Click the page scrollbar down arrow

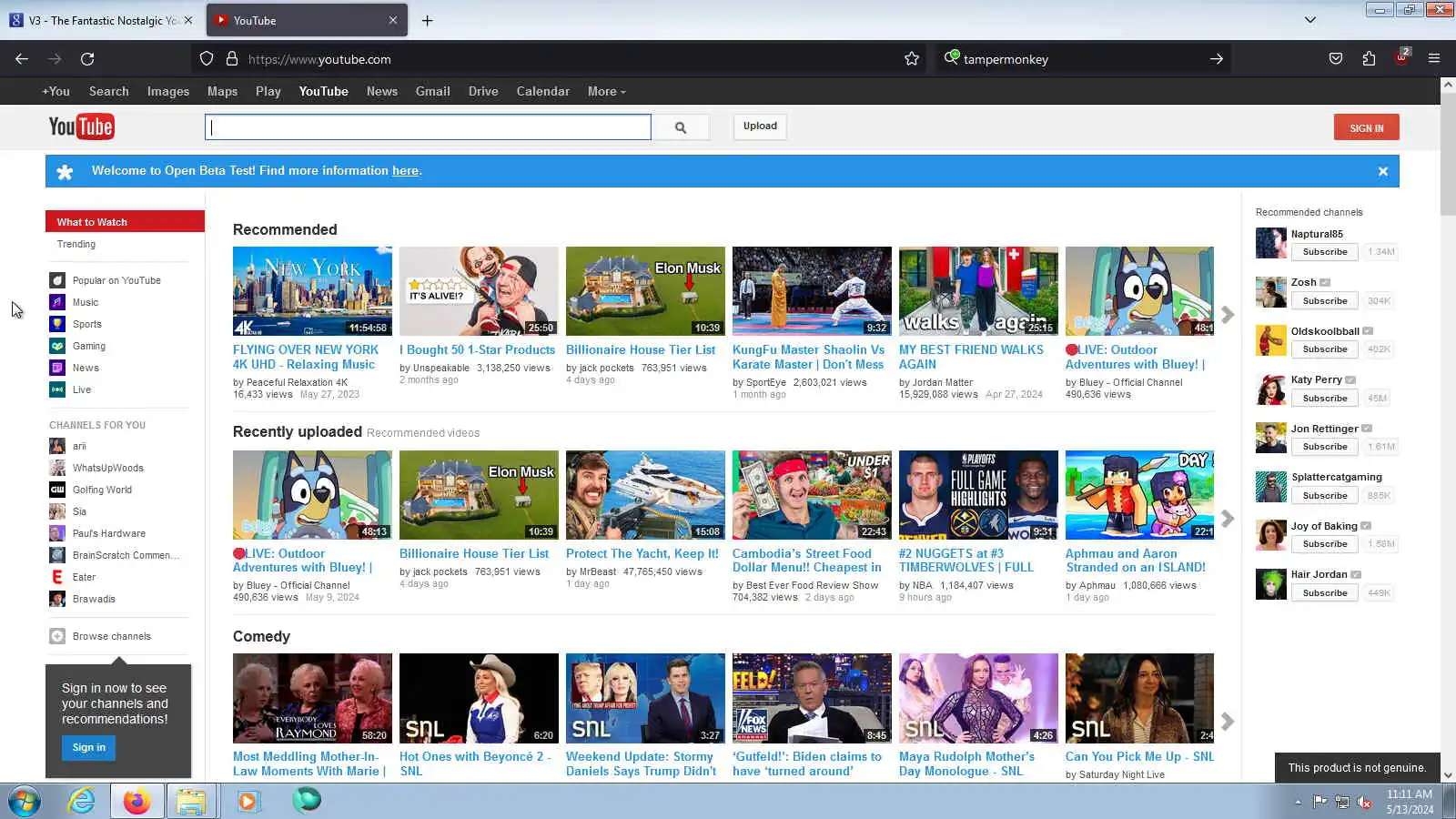point(1448,775)
